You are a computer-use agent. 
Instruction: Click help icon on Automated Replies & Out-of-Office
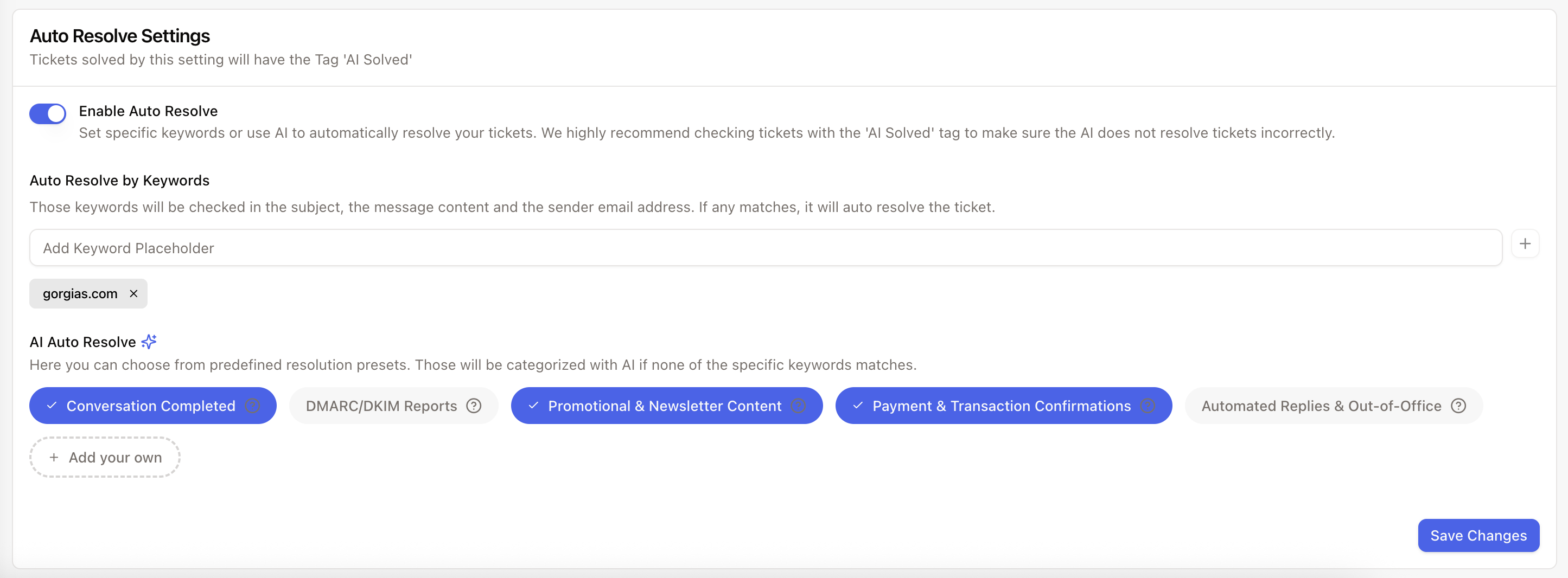coord(1458,406)
